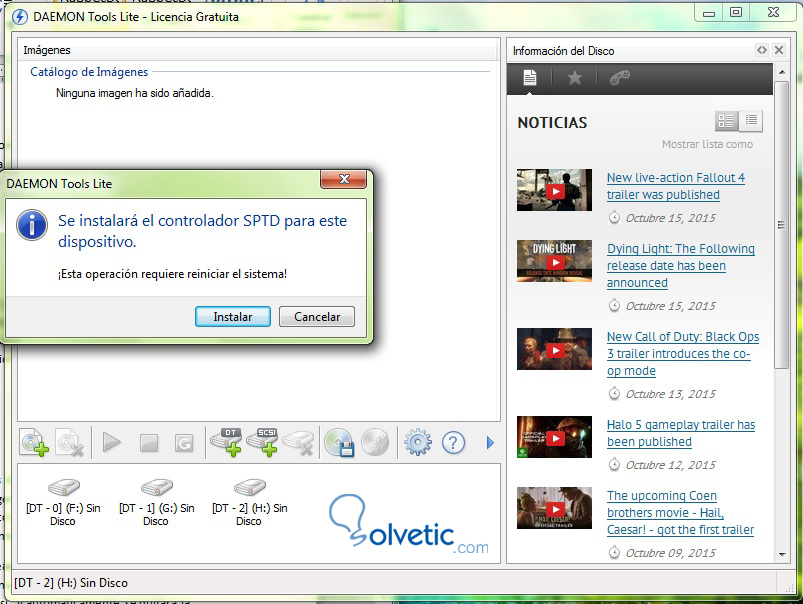Click the Reload mounted image icon
This screenshot has height=604, width=803.
coord(184,443)
